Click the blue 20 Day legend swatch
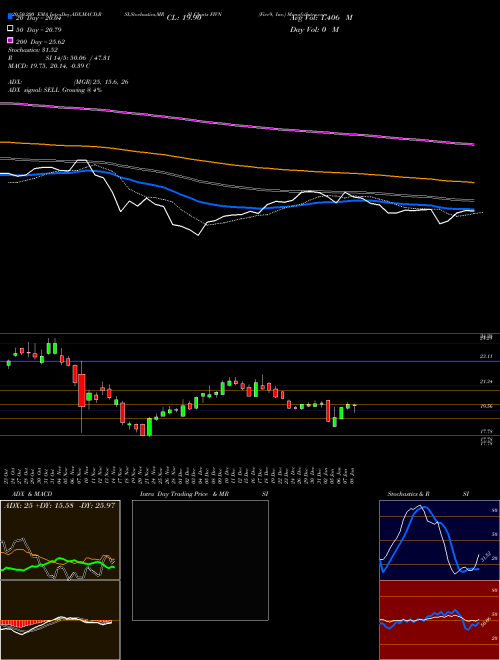Screen dimensions: 500x660 [x=10, y=16]
